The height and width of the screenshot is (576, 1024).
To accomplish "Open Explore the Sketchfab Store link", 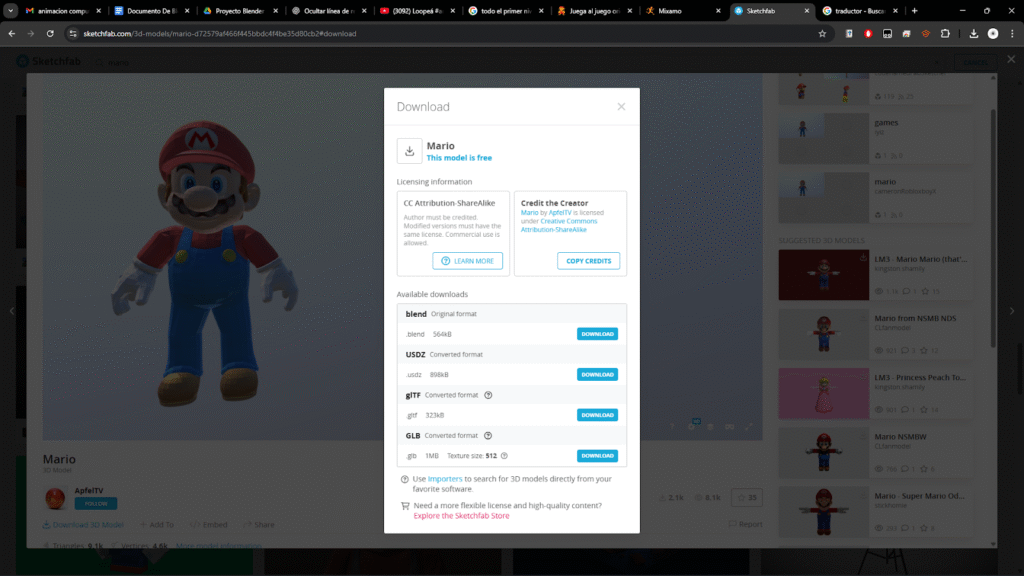I will pyautogui.click(x=461, y=516).
